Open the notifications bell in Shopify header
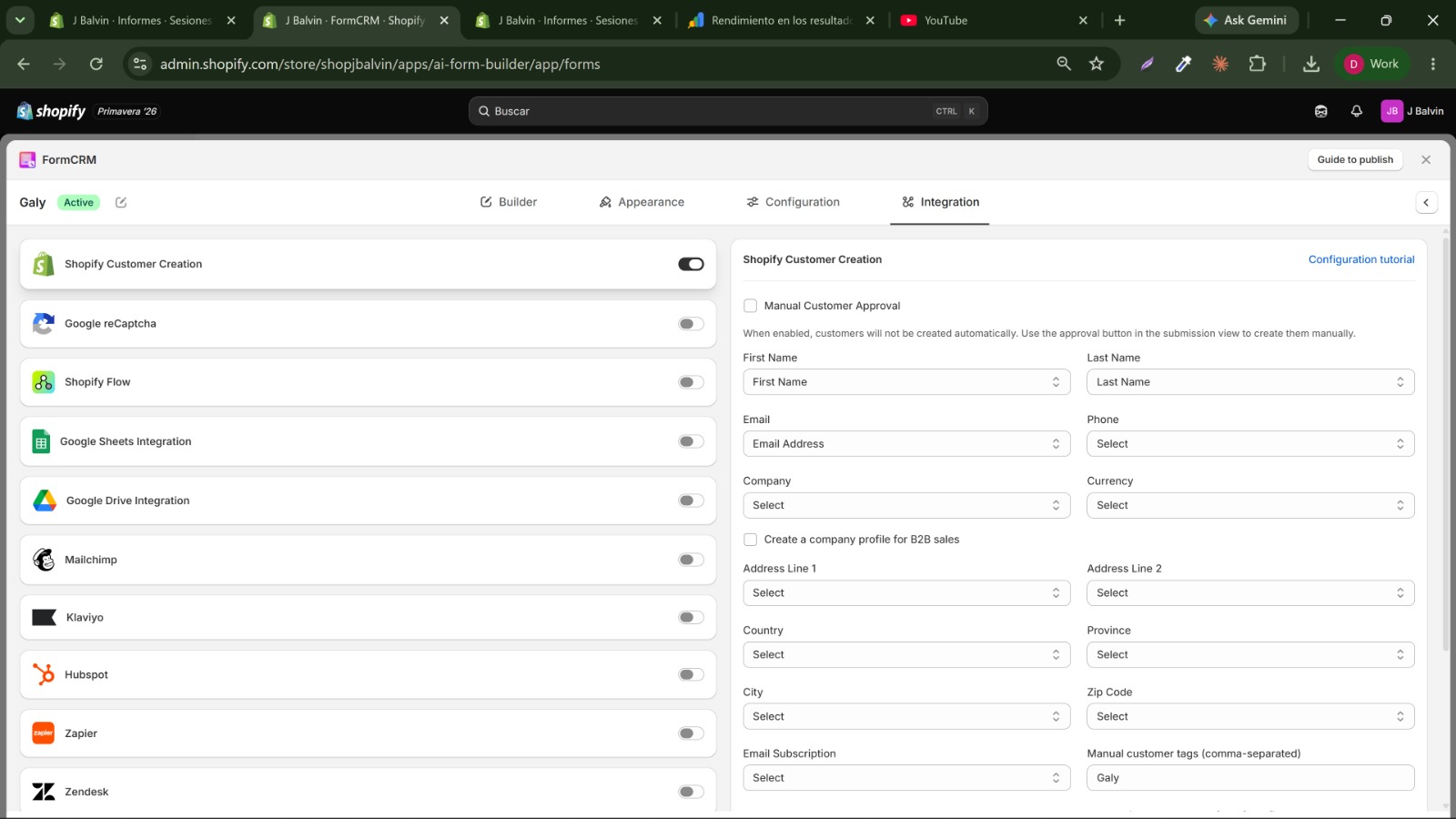Image resolution: width=1456 pixels, height=819 pixels. 1357,111
